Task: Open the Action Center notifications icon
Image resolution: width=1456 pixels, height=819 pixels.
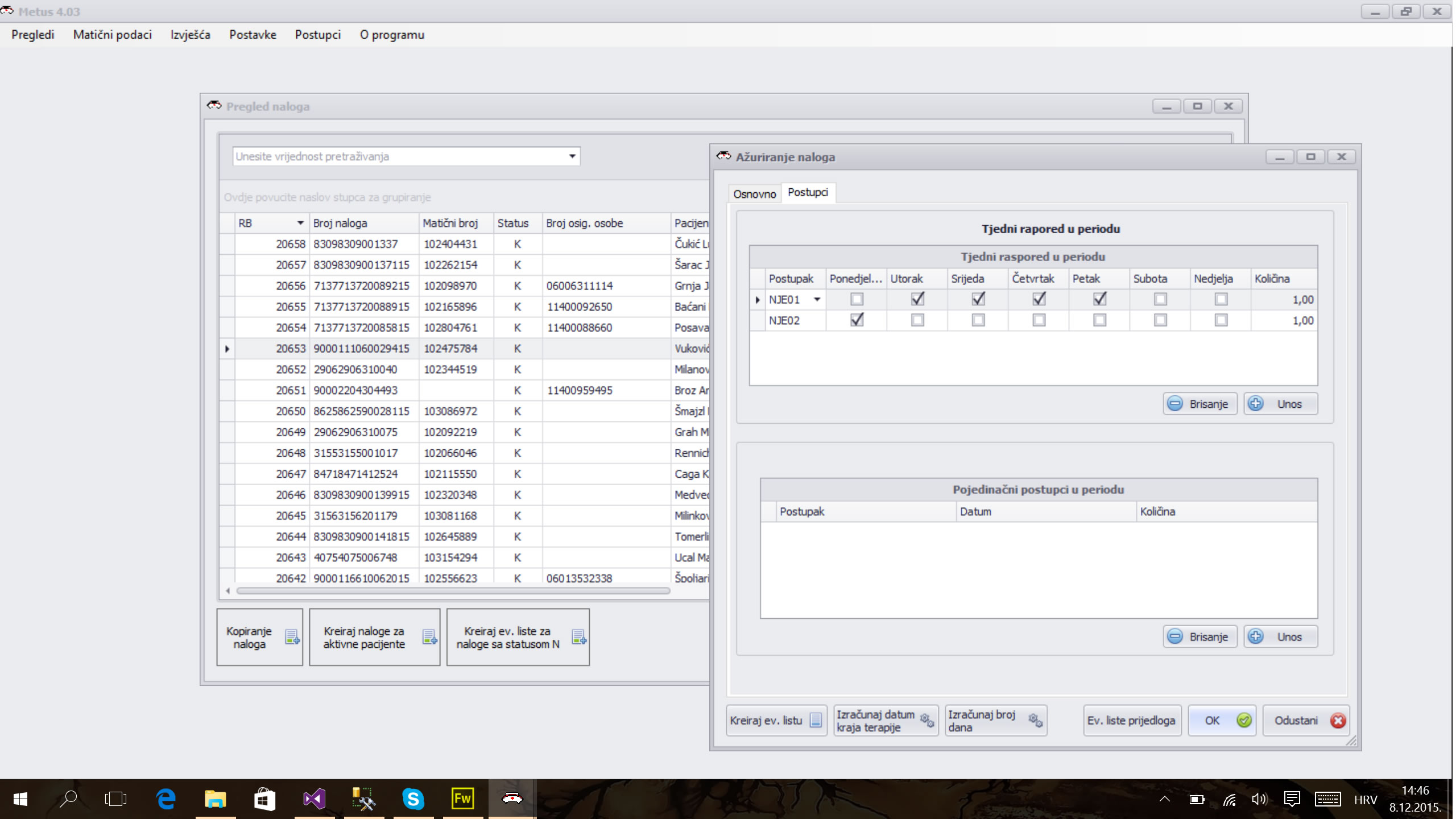Action: tap(1292, 799)
